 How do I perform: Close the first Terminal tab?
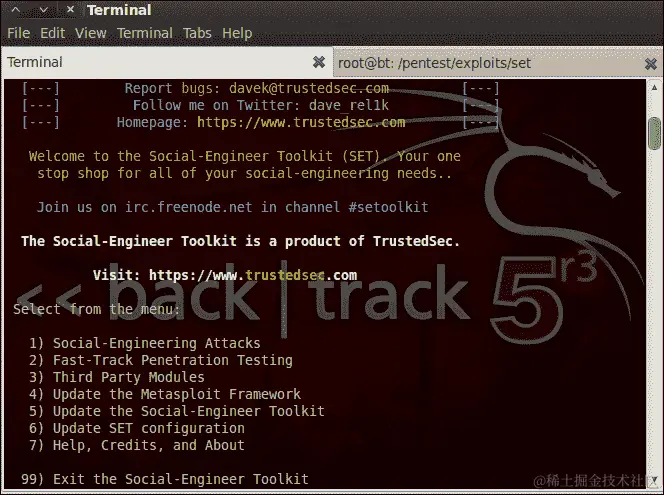click(x=319, y=62)
